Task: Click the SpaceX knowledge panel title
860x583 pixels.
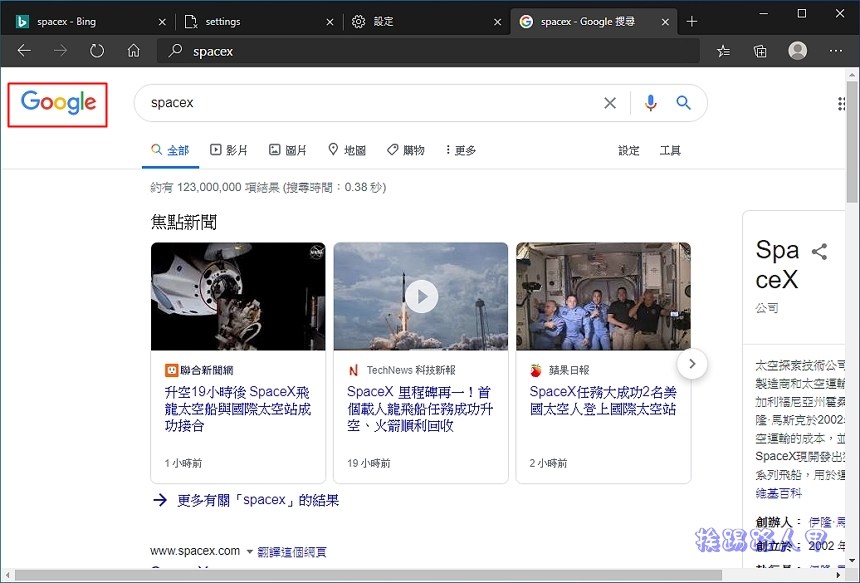Action: (x=777, y=264)
